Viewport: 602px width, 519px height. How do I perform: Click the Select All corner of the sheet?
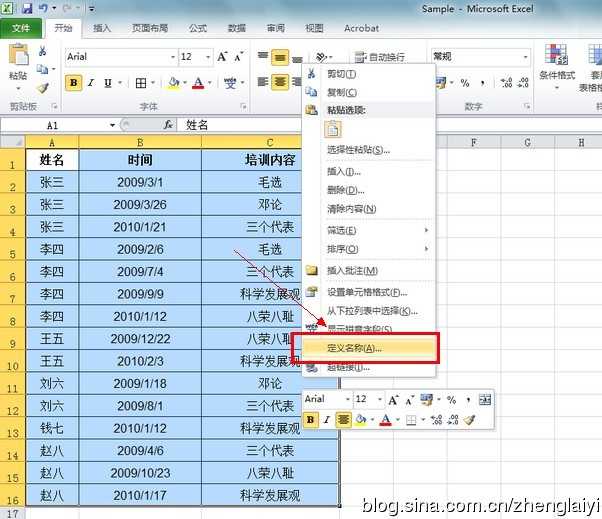(x=13, y=142)
